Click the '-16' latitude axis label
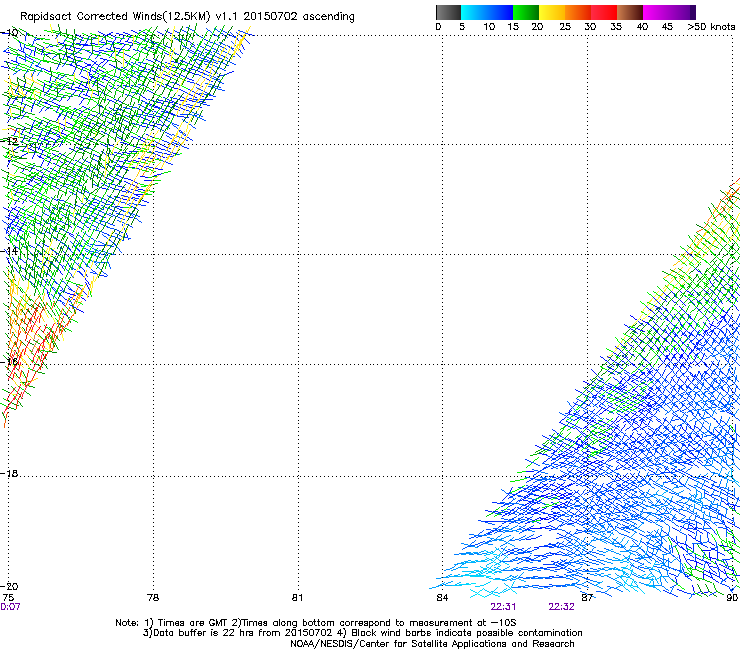Image resolution: width=740 pixels, height=650 pixels. (x=9, y=362)
